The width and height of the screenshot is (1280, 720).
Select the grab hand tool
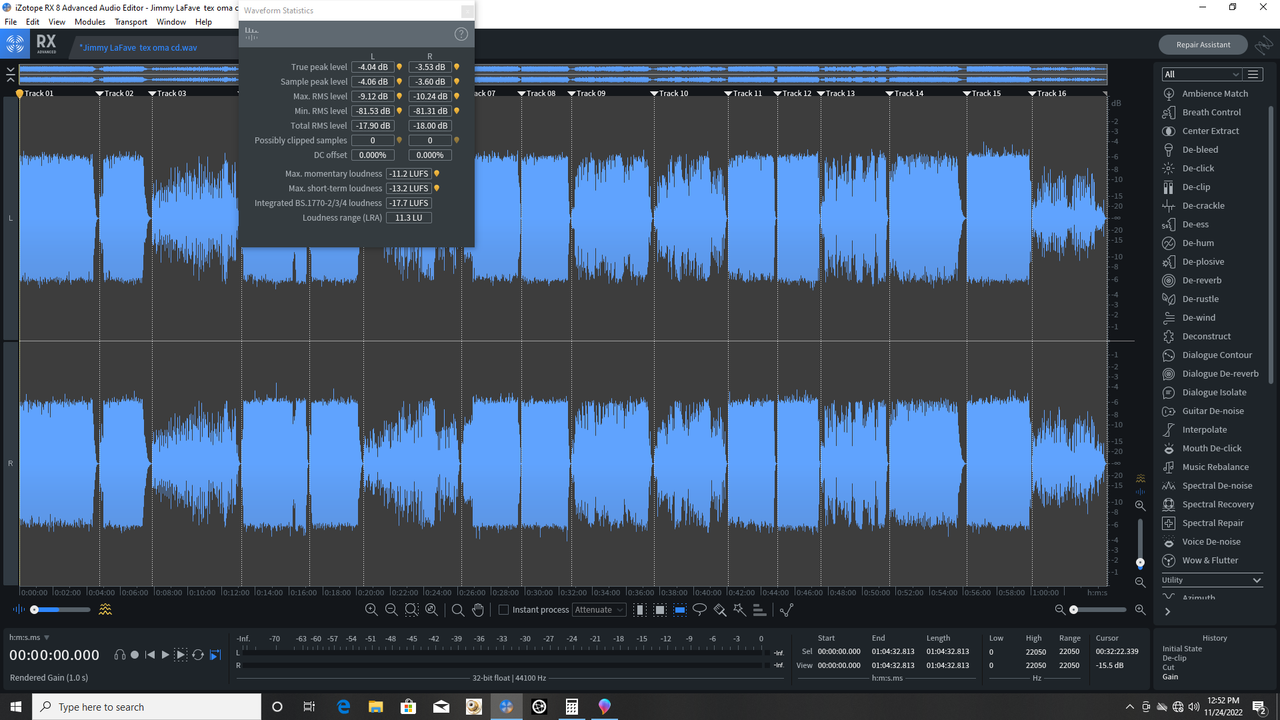[478, 609]
